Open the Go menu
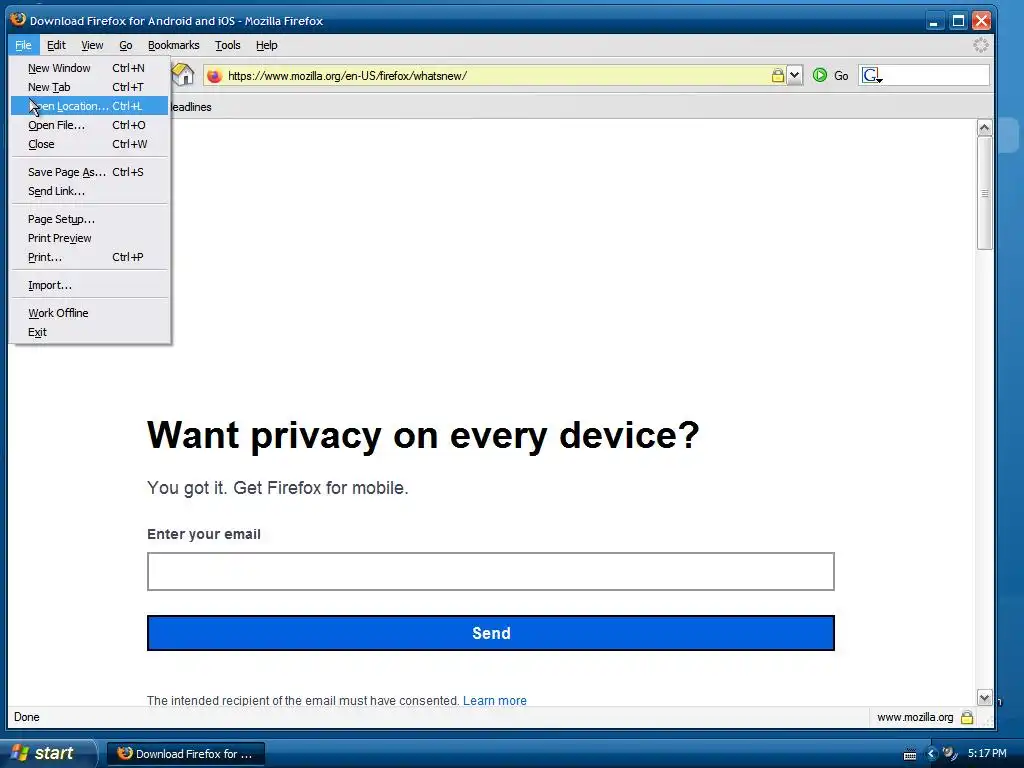 click(x=125, y=45)
